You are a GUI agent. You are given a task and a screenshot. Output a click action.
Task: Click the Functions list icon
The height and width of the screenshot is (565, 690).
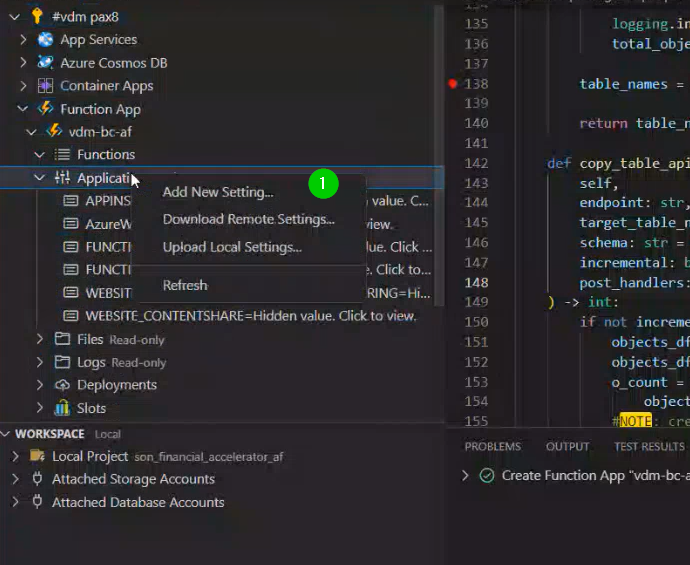point(62,154)
